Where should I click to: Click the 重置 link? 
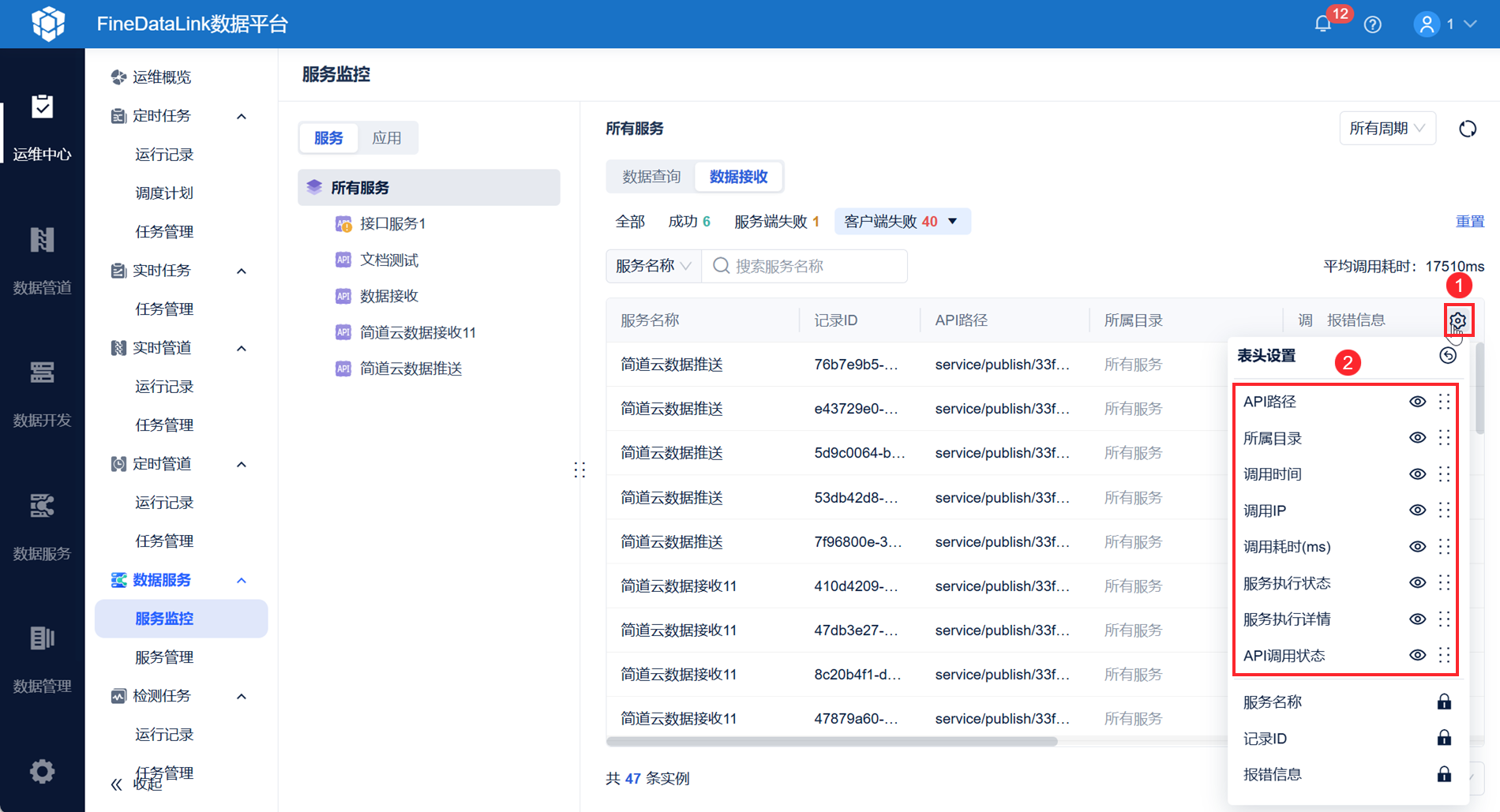1470,222
